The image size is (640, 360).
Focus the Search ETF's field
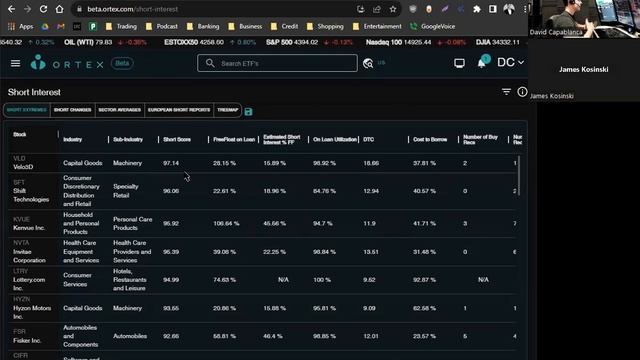pyautogui.click(x=277, y=63)
